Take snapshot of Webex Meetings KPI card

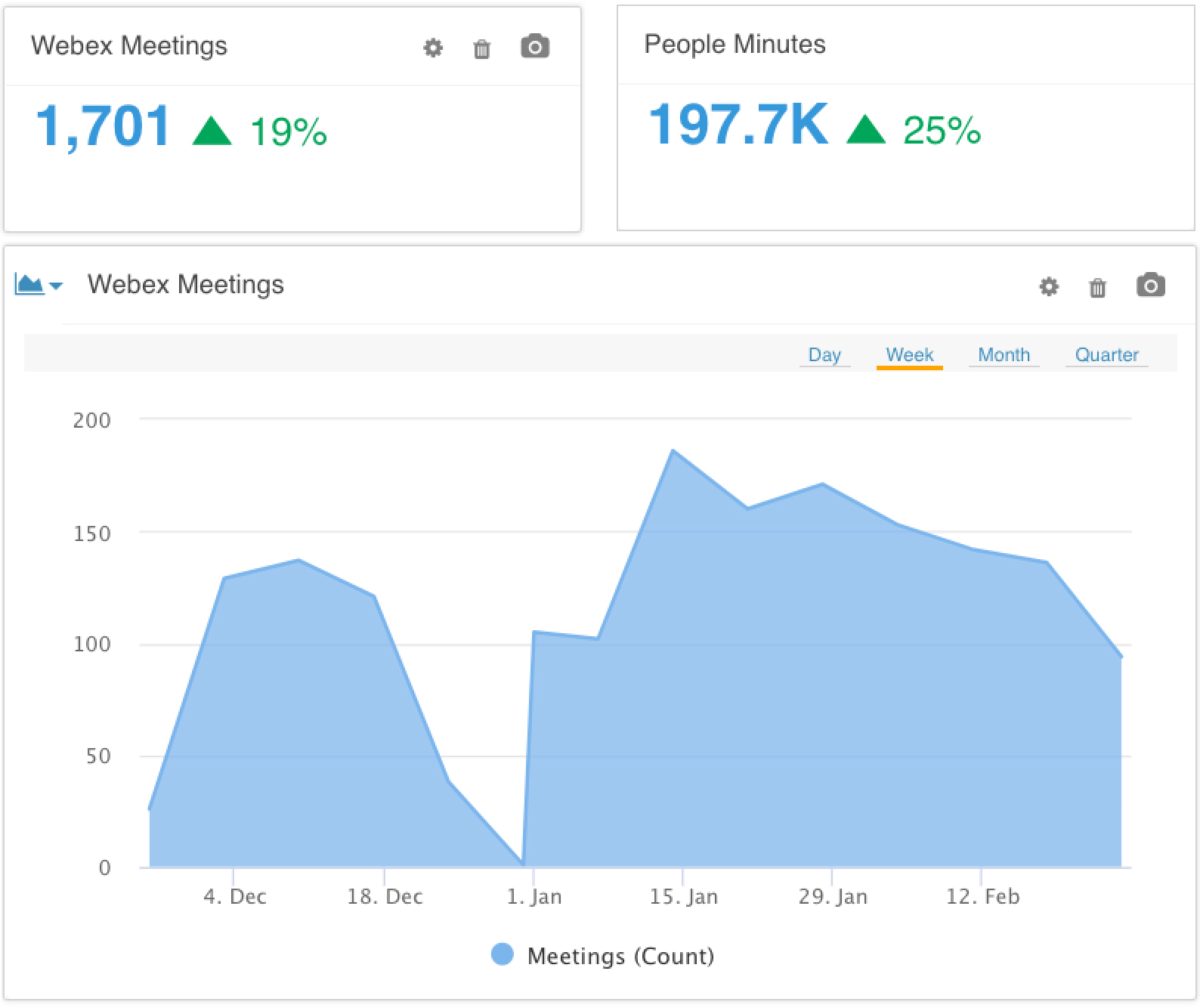pyautogui.click(x=535, y=47)
